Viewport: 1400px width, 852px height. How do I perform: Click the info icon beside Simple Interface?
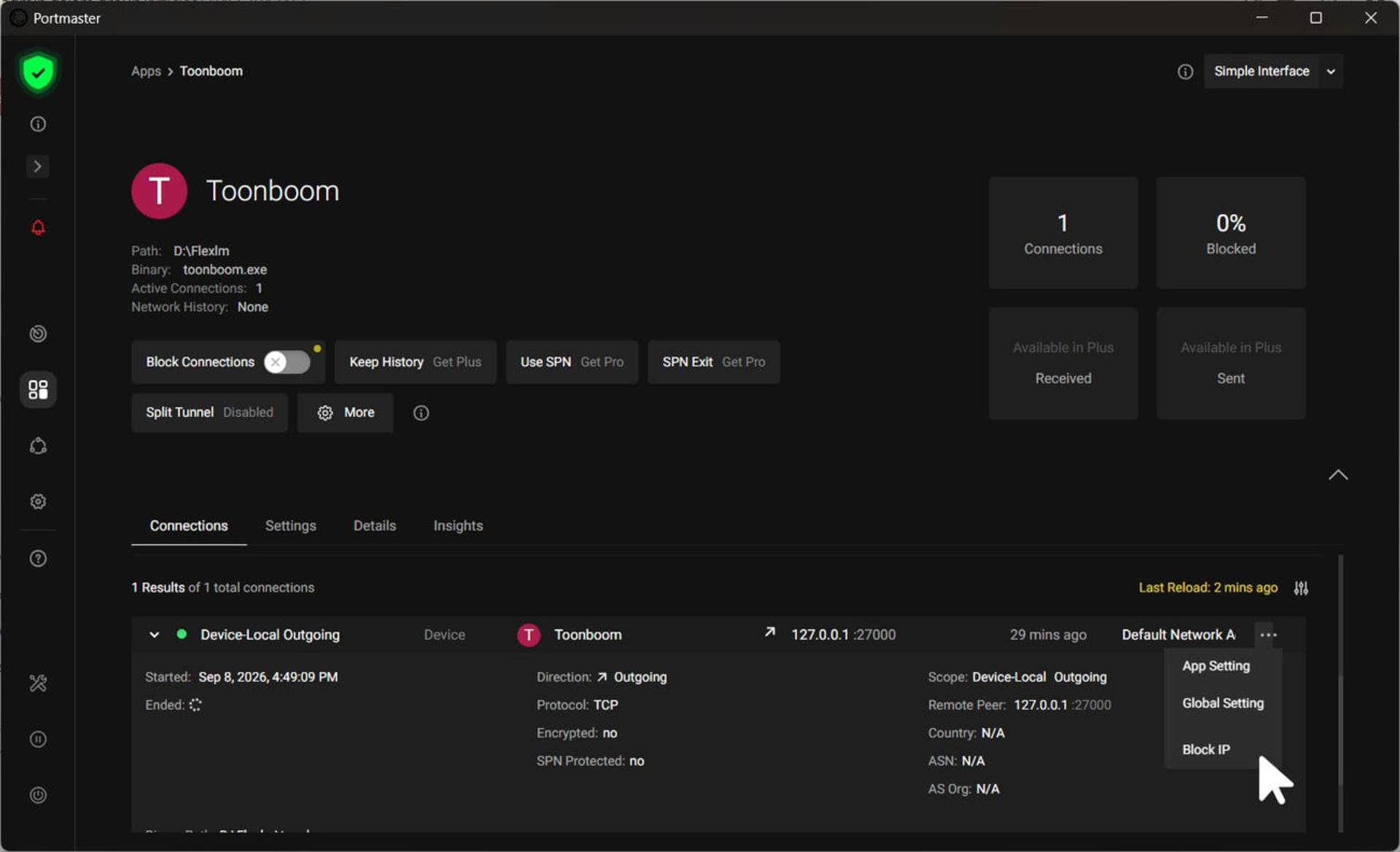pyautogui.click(x=1185, y=71)
